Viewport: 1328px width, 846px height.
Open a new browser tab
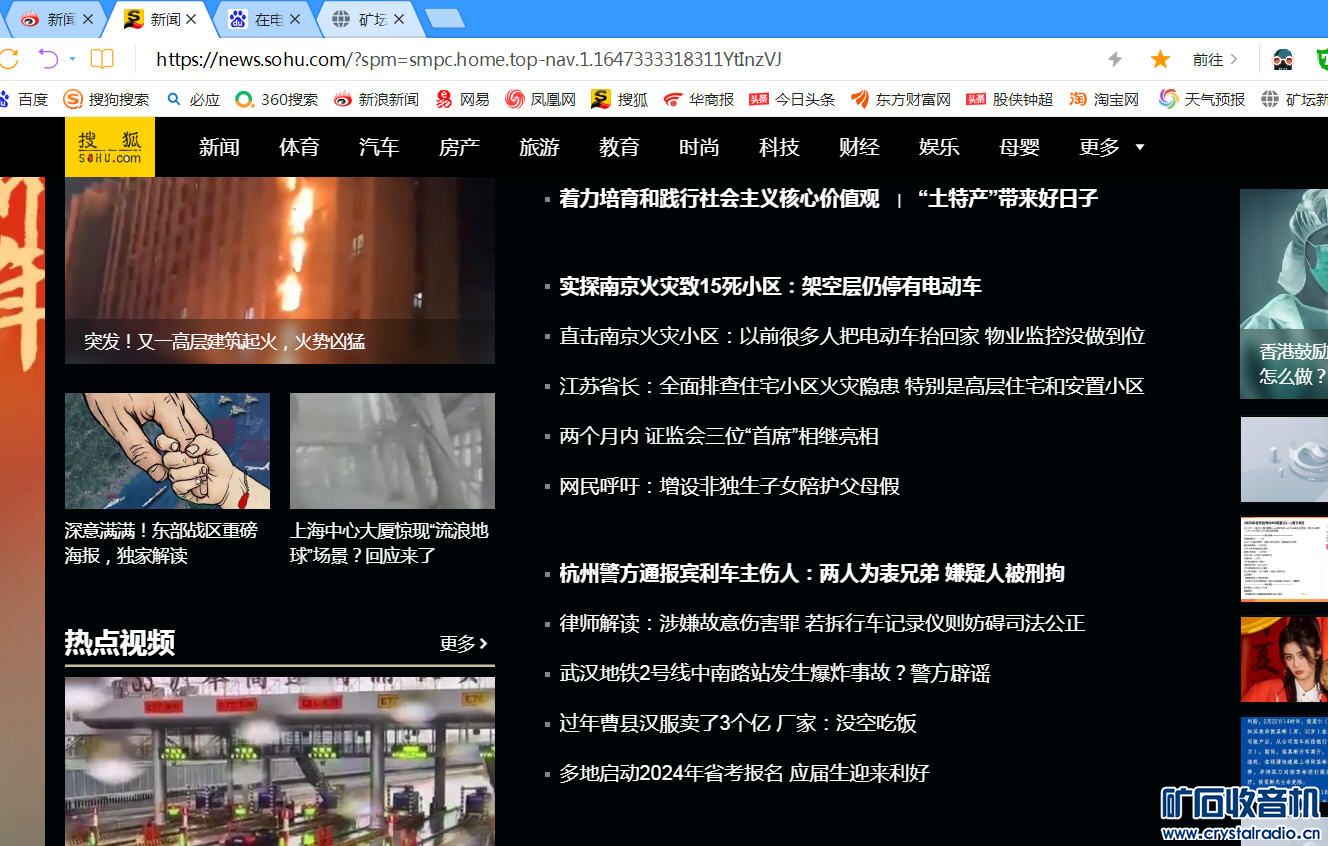[444, 19]
